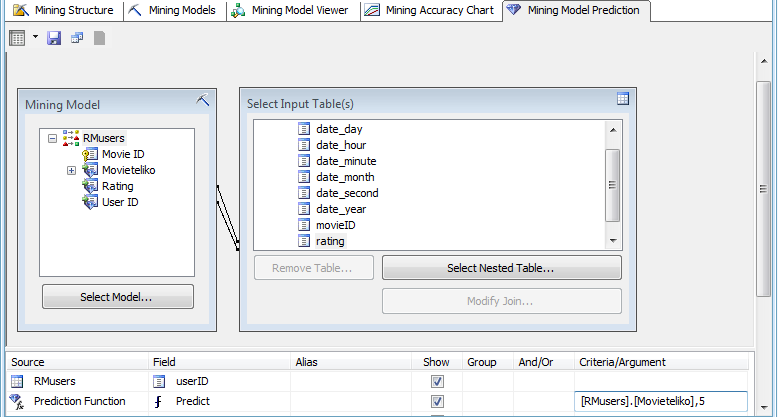778x417 pixels.
Task: Select the date_month input column
Action: pyautogui.click(x=345, y=177)
